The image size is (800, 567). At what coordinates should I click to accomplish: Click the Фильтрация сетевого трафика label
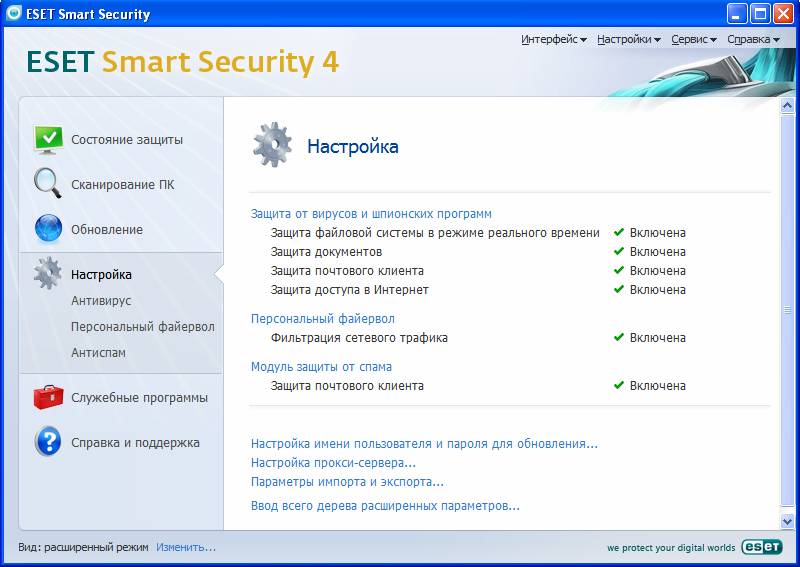click(x=359, y=338)
